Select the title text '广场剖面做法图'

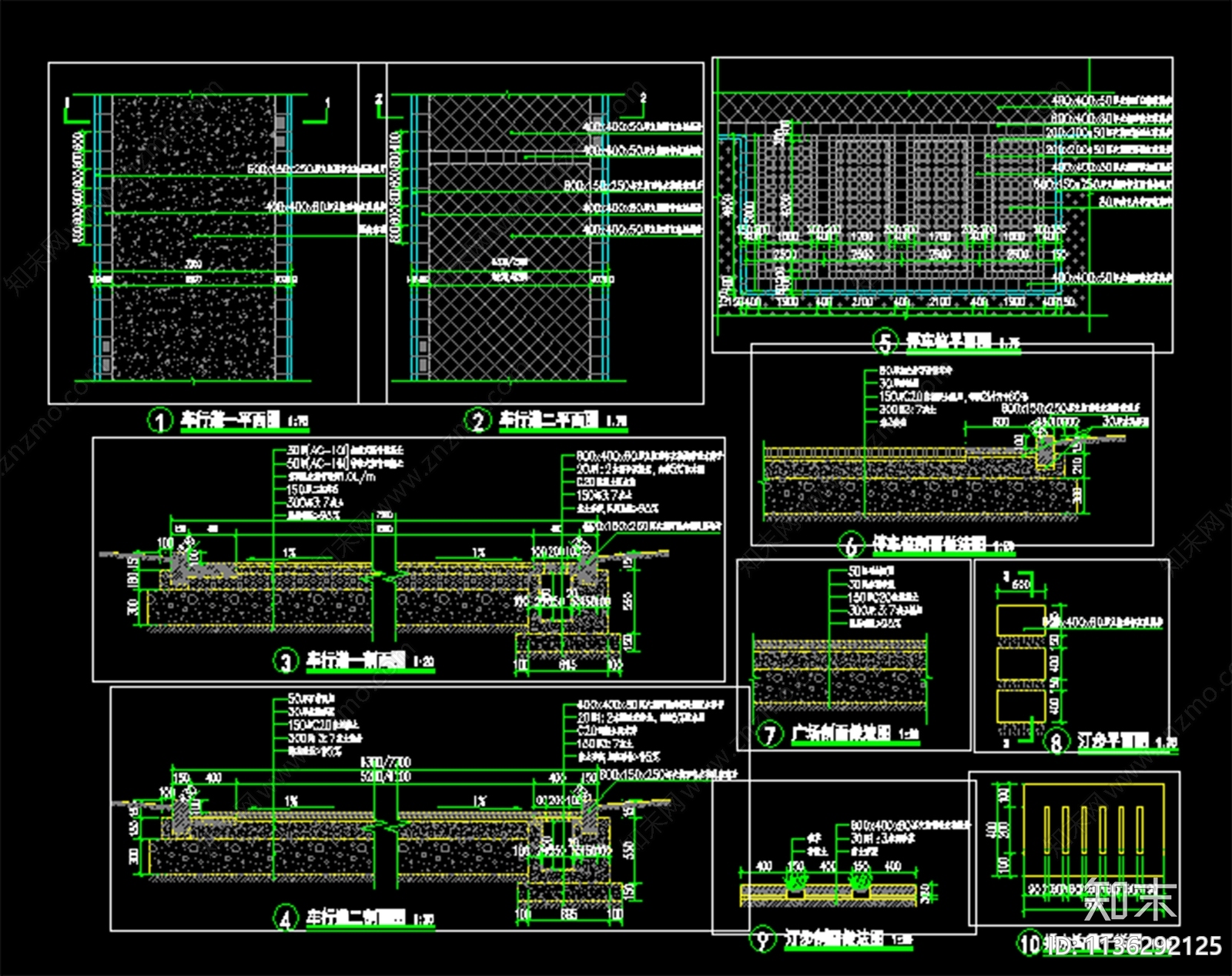coord(841,733)
